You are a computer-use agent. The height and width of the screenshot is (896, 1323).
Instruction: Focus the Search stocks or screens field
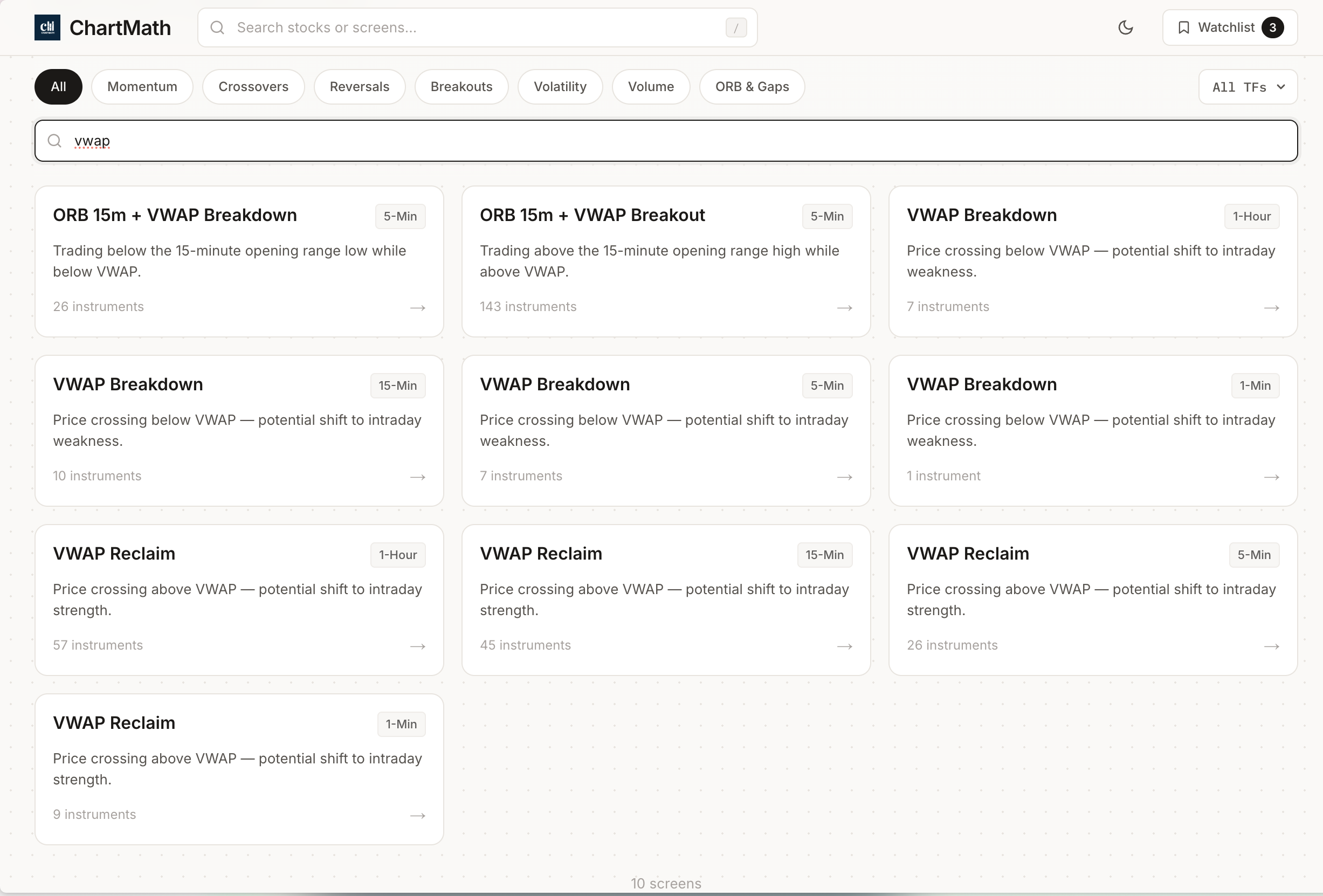click(477, 27)
